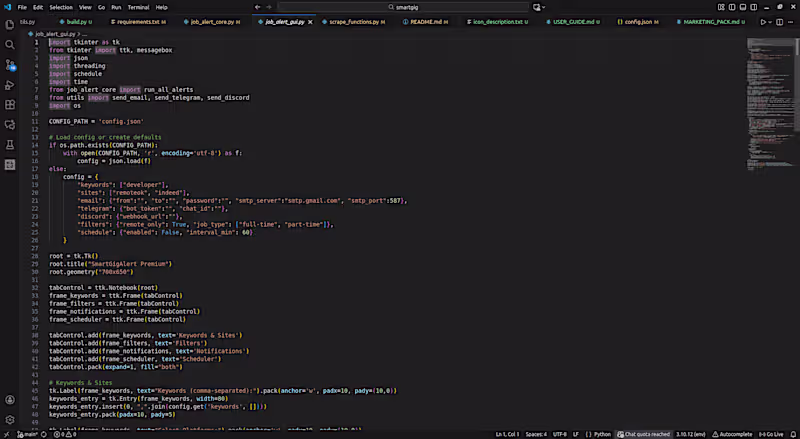Open the Extensions view
This screenshot has width=800, height=439.
point(10,105)
